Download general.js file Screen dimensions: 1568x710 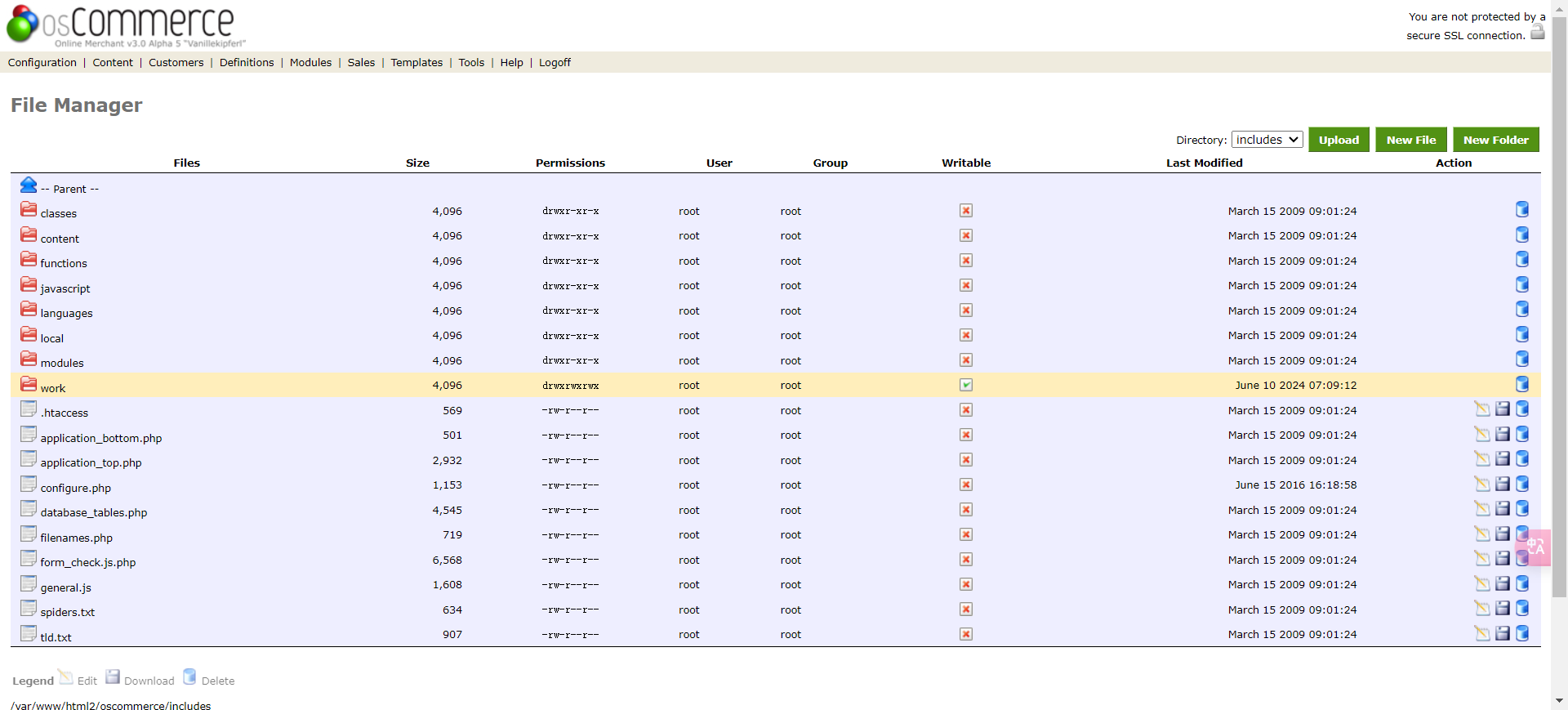[1503, 584]
